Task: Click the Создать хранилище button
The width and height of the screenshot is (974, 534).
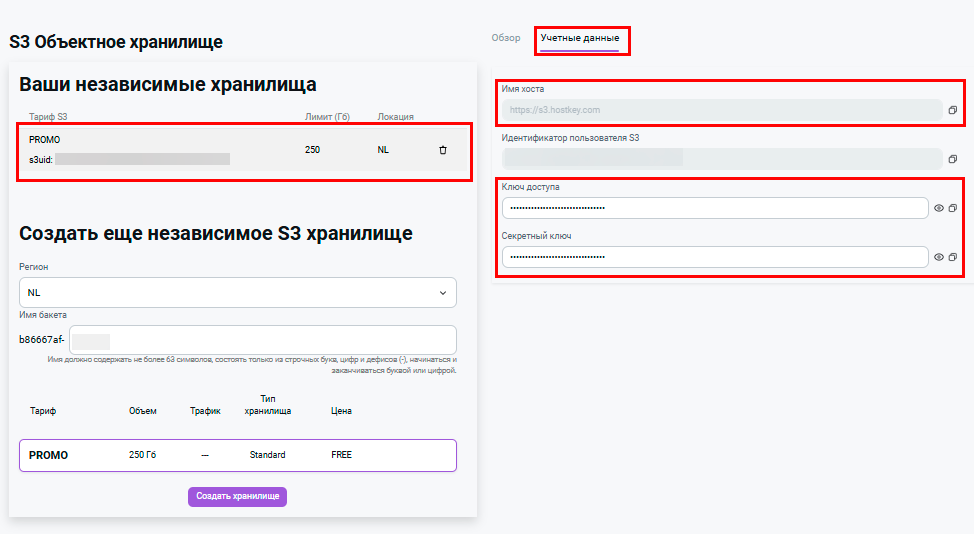Action: [237, 496]
